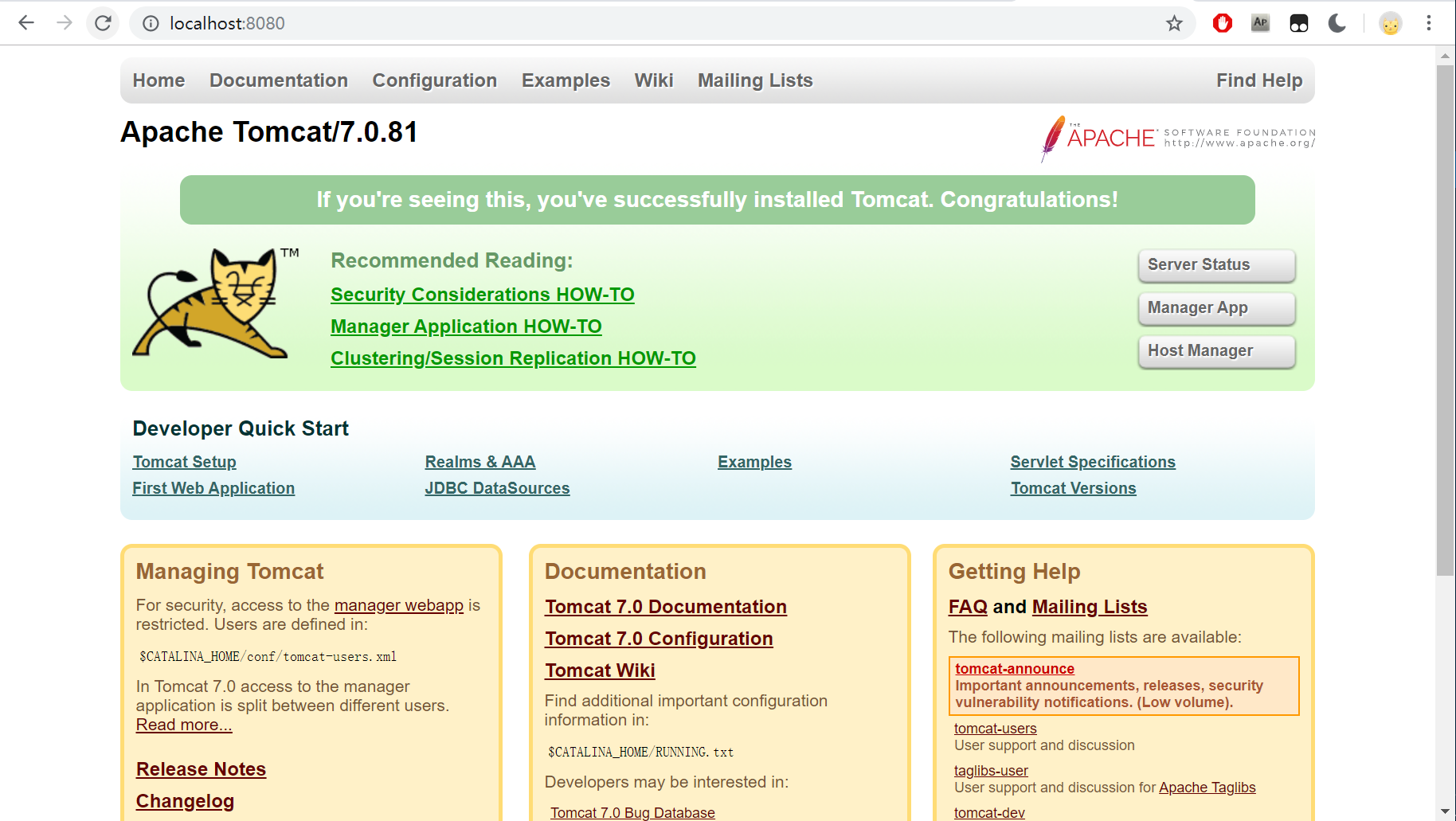Click the scrollbar up arrow
Image resolution: width=1456 pixels, height=821 pixels.
[x=1445, y=56]
